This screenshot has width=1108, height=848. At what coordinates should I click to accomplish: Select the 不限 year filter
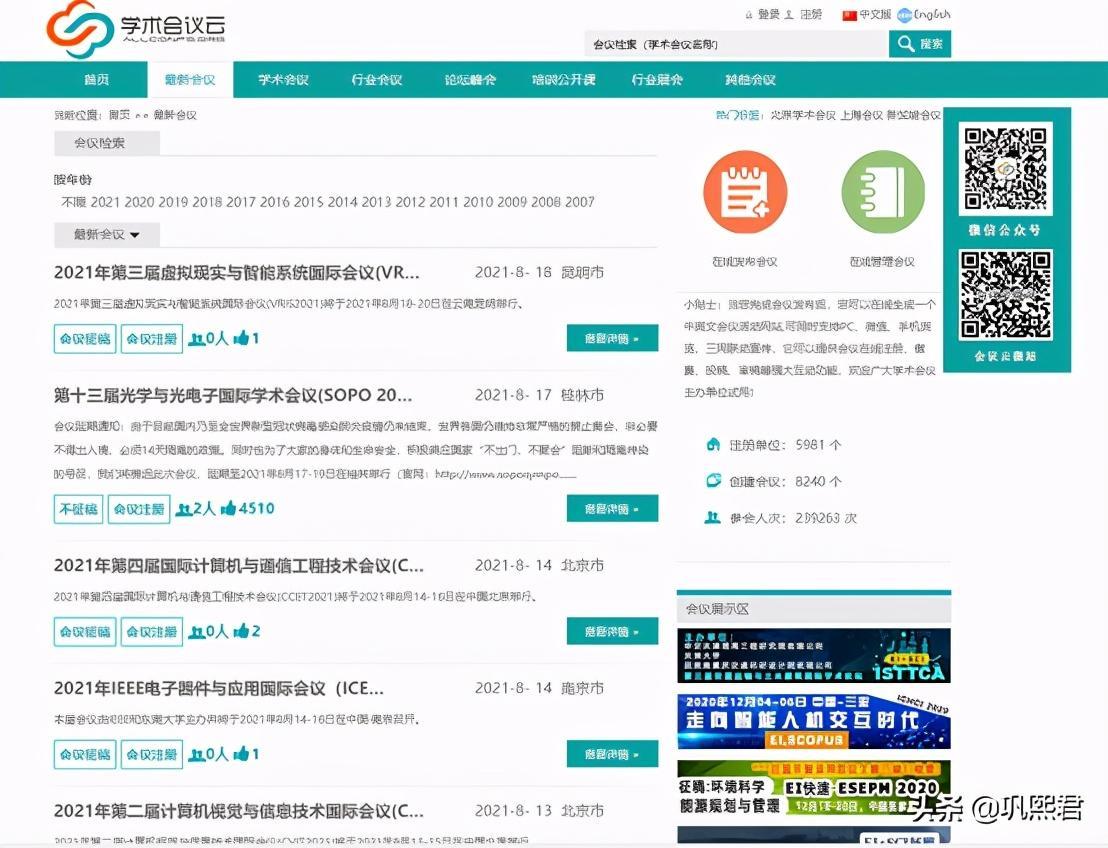74,202
